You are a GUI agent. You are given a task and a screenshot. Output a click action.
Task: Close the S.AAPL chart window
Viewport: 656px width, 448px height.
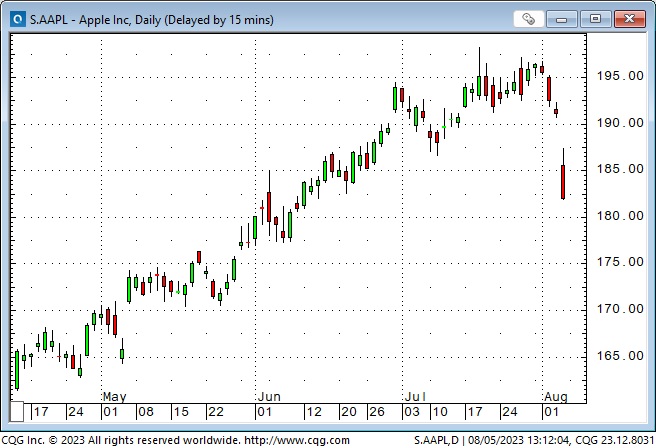click(x=629, y=19)
